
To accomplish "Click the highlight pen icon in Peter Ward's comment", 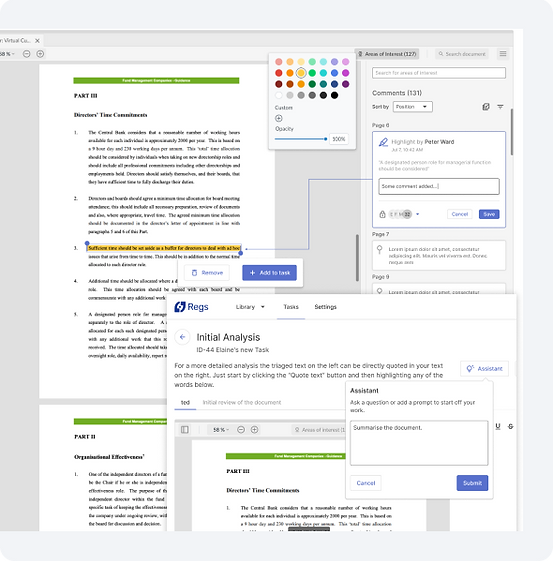I will 383,142.
